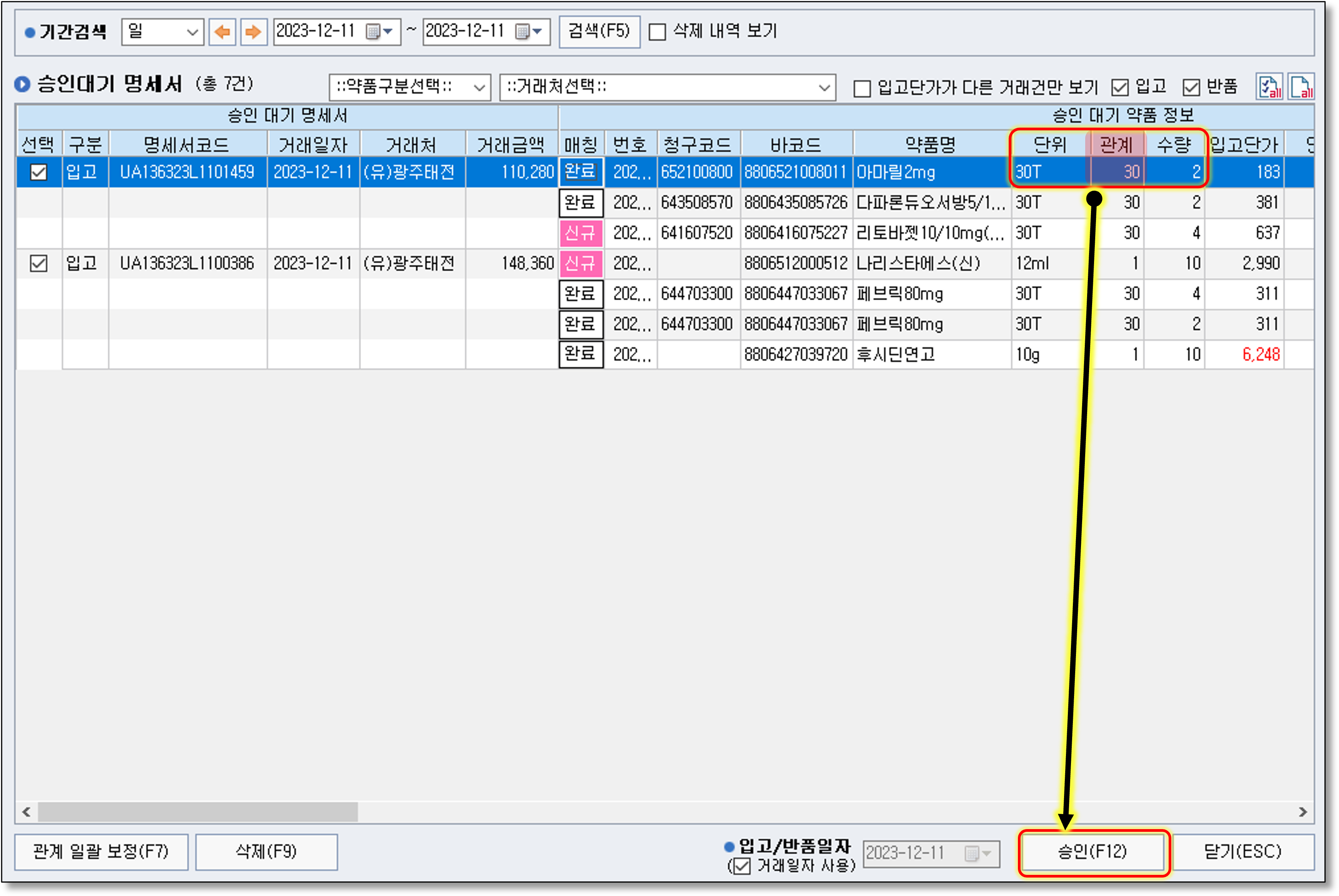Screen dimensions: 1339x896
Task: Click the pink 신규 badge for 리토바젯
Action: (x=580, y=233)
